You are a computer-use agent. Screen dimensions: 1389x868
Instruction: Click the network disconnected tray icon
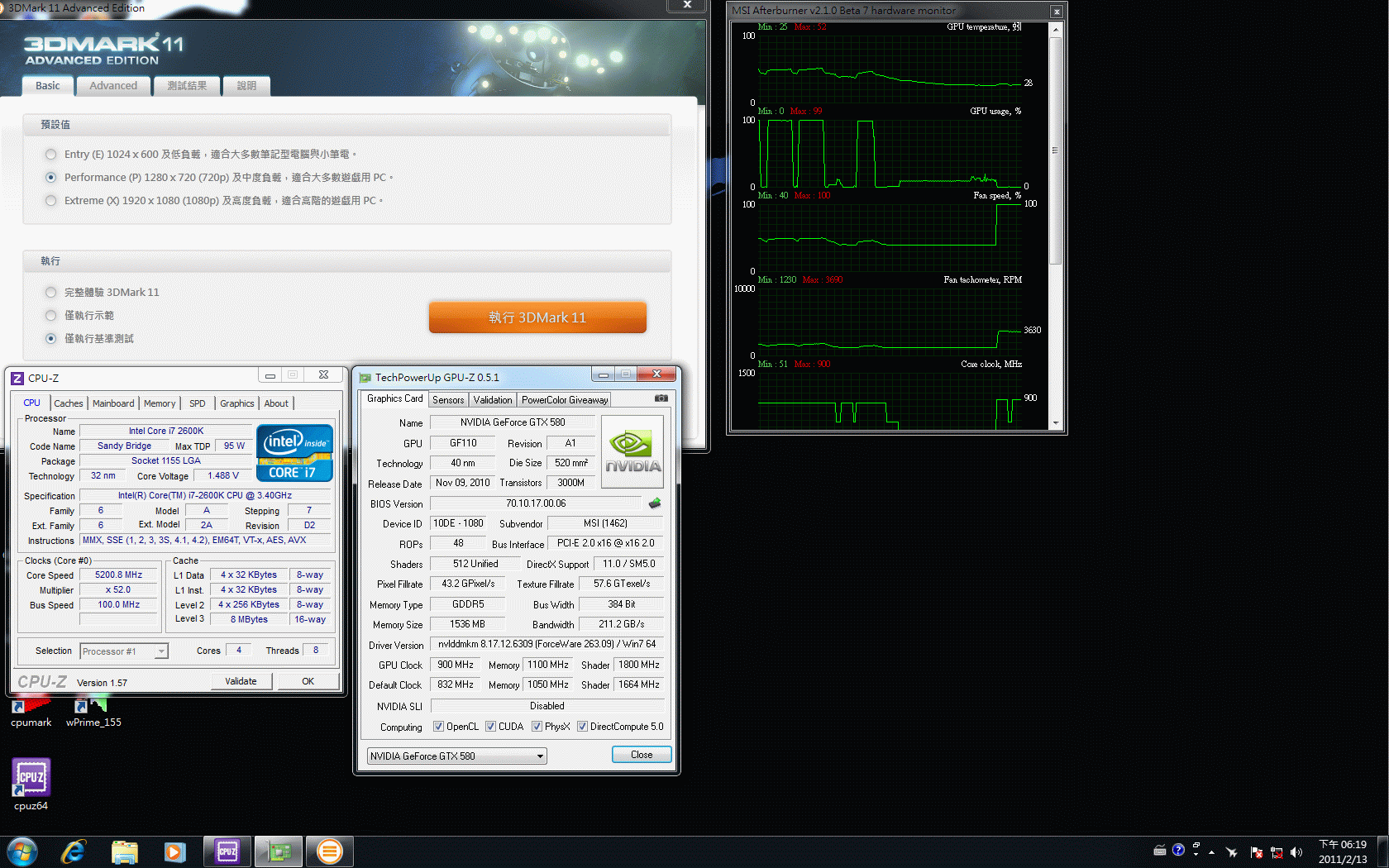pos(1277,852)
